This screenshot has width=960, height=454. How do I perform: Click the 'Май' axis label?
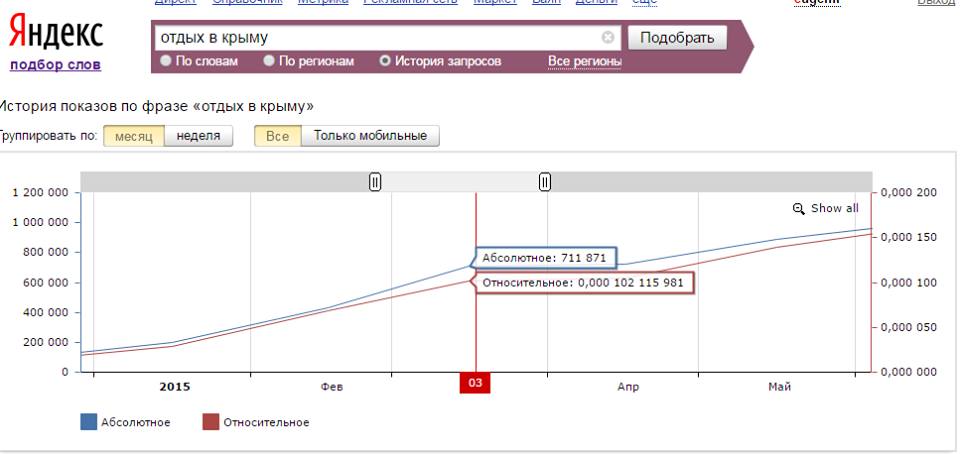click(780, 387)
